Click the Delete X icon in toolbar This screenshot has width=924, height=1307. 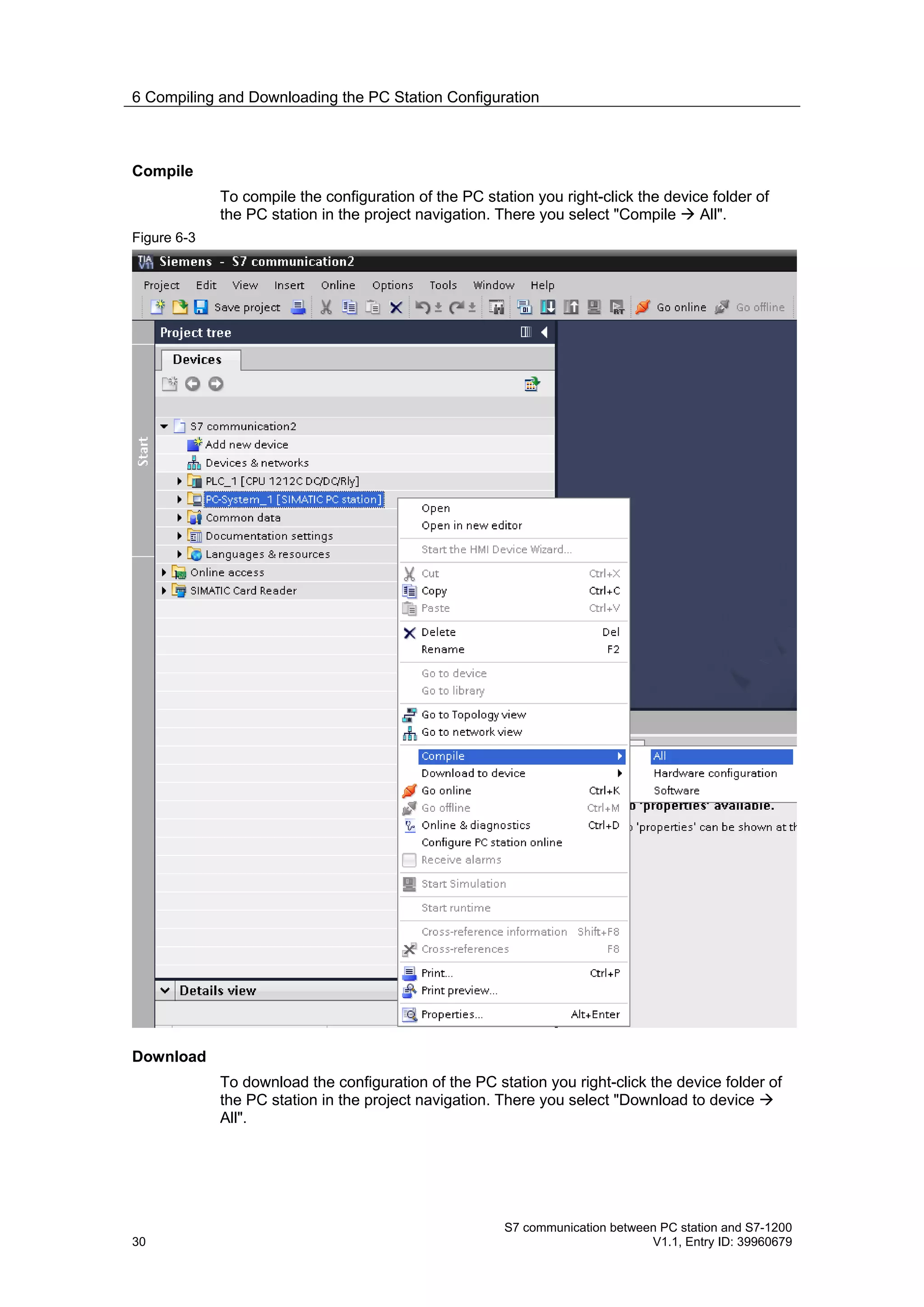(396, 308)
